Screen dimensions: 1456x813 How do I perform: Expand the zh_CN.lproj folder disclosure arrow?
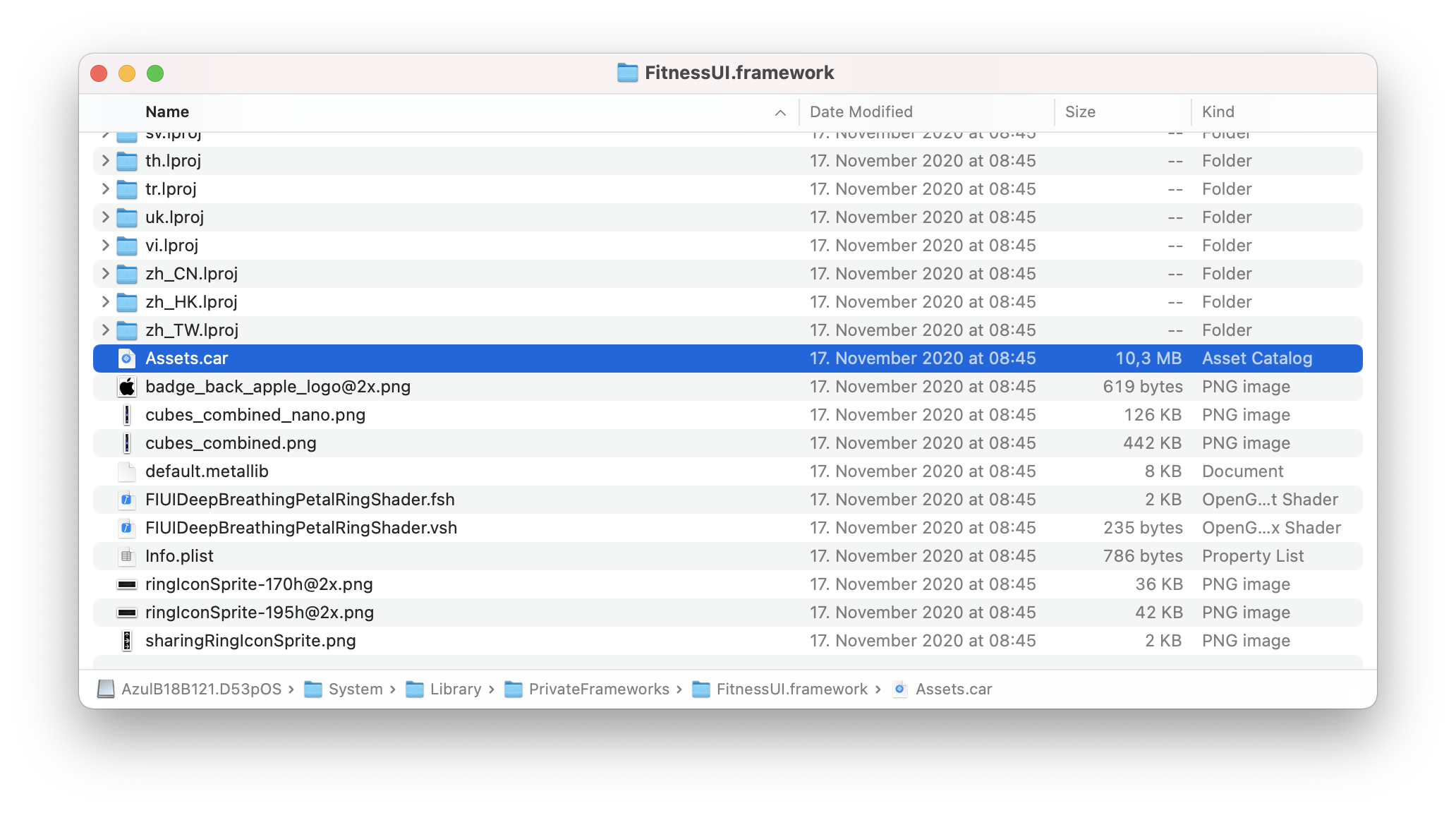point(105,274)
